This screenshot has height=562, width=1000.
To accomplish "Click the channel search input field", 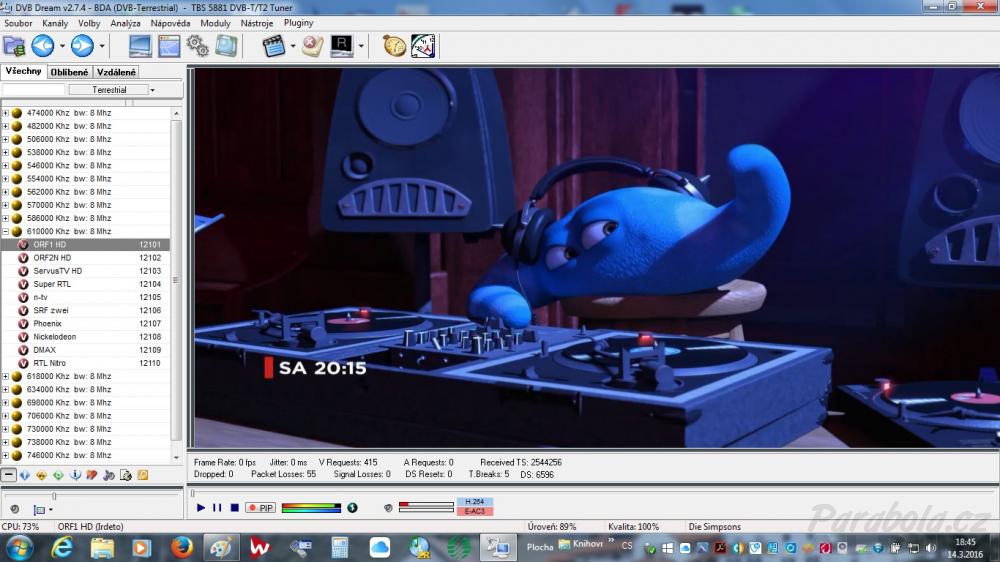I will [34, 90].
